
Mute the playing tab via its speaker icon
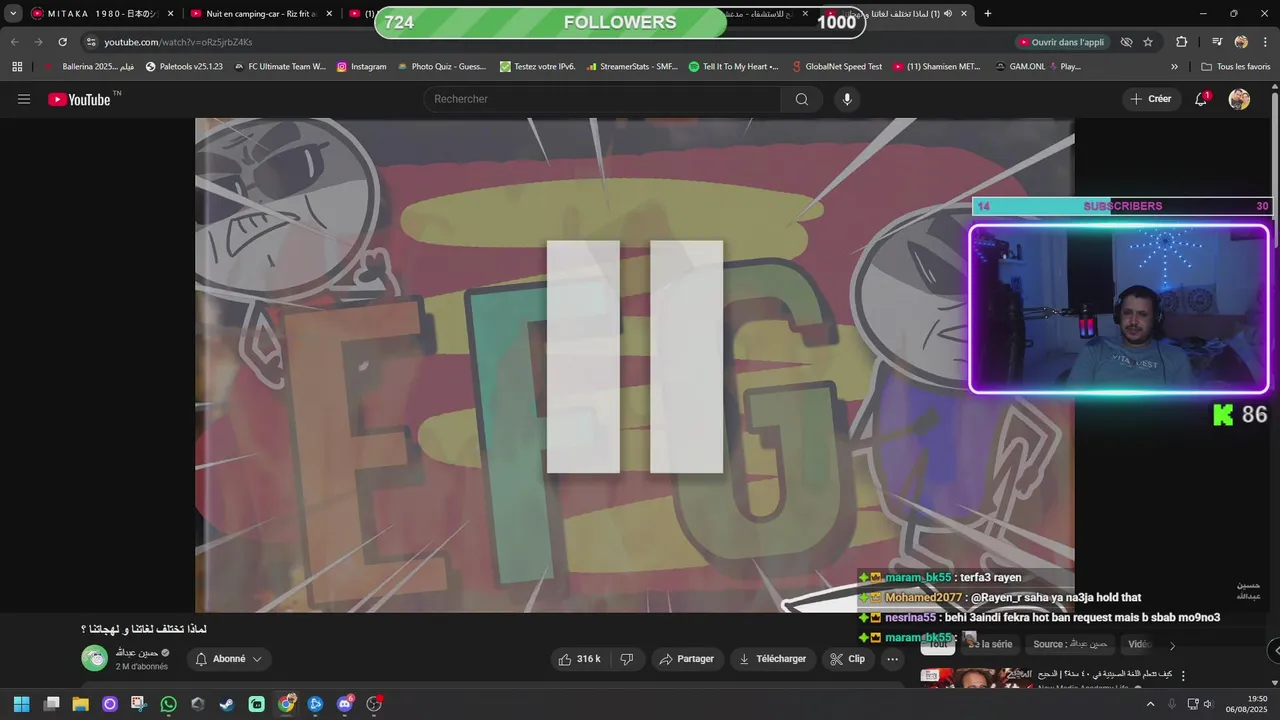pos(947,14)
